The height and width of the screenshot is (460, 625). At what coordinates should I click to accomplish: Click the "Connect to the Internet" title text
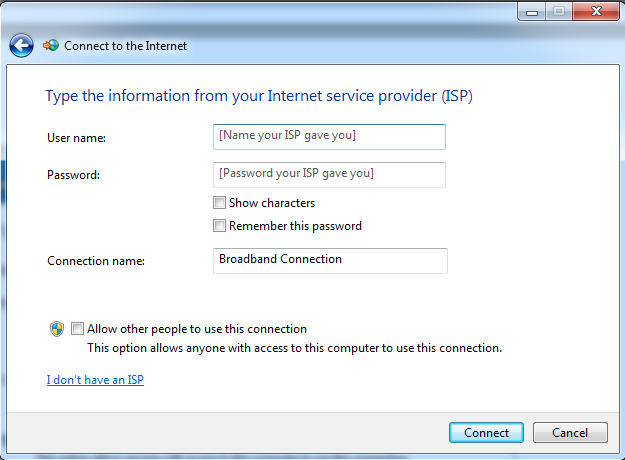[126, 46]
